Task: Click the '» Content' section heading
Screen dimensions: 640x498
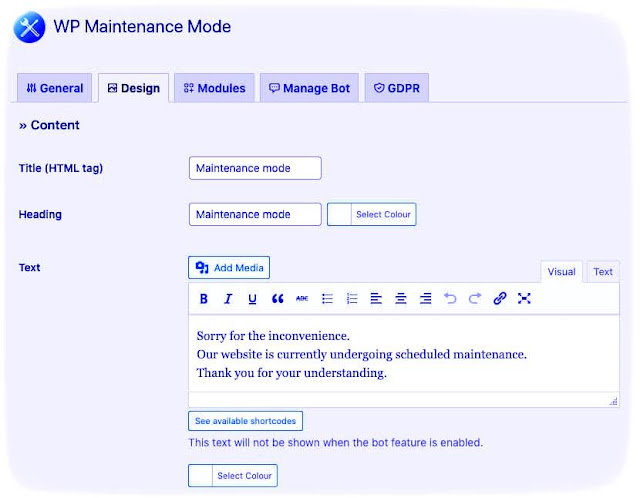Action: pos(49,125)
